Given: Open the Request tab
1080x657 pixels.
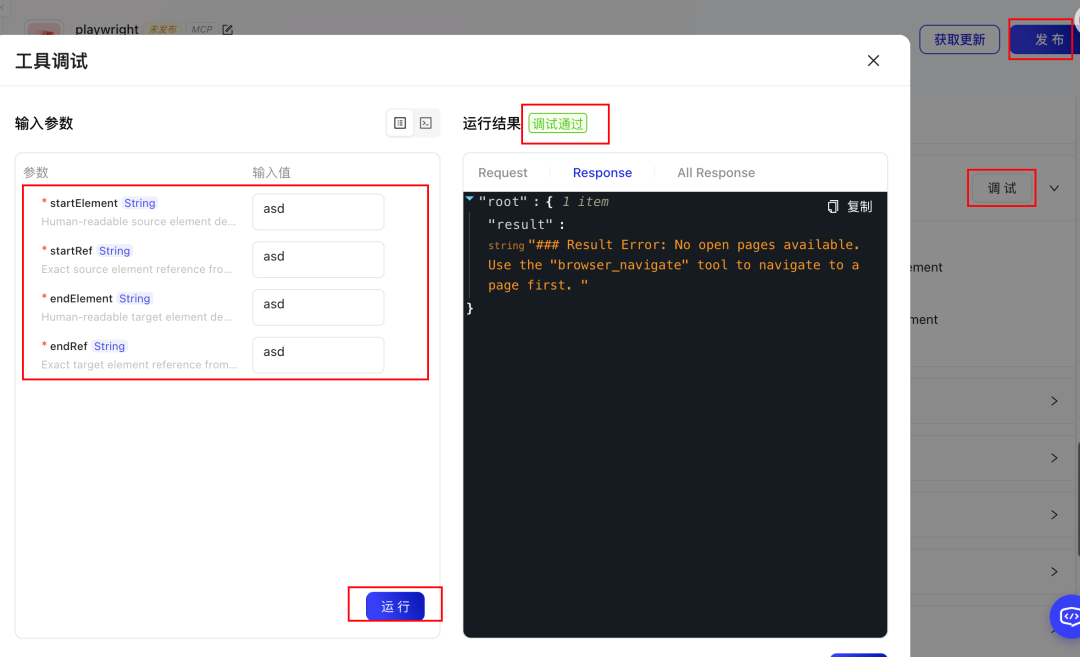Looking at the screenshot, I should [502, 173].
